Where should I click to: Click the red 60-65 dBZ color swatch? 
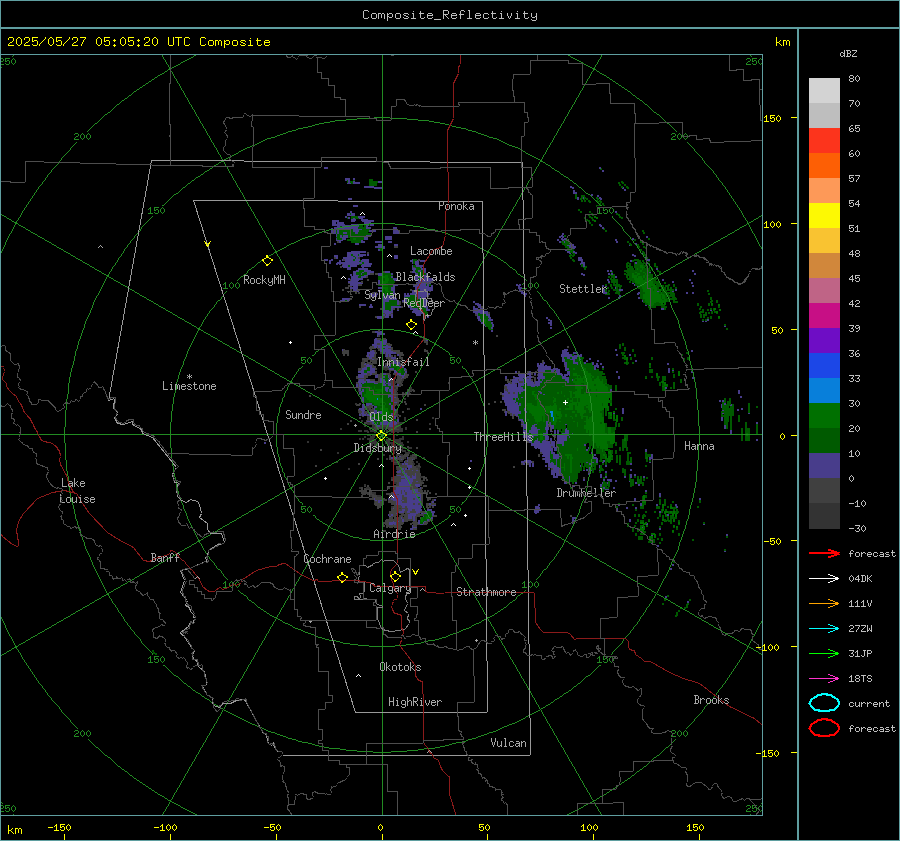(824, 141)
